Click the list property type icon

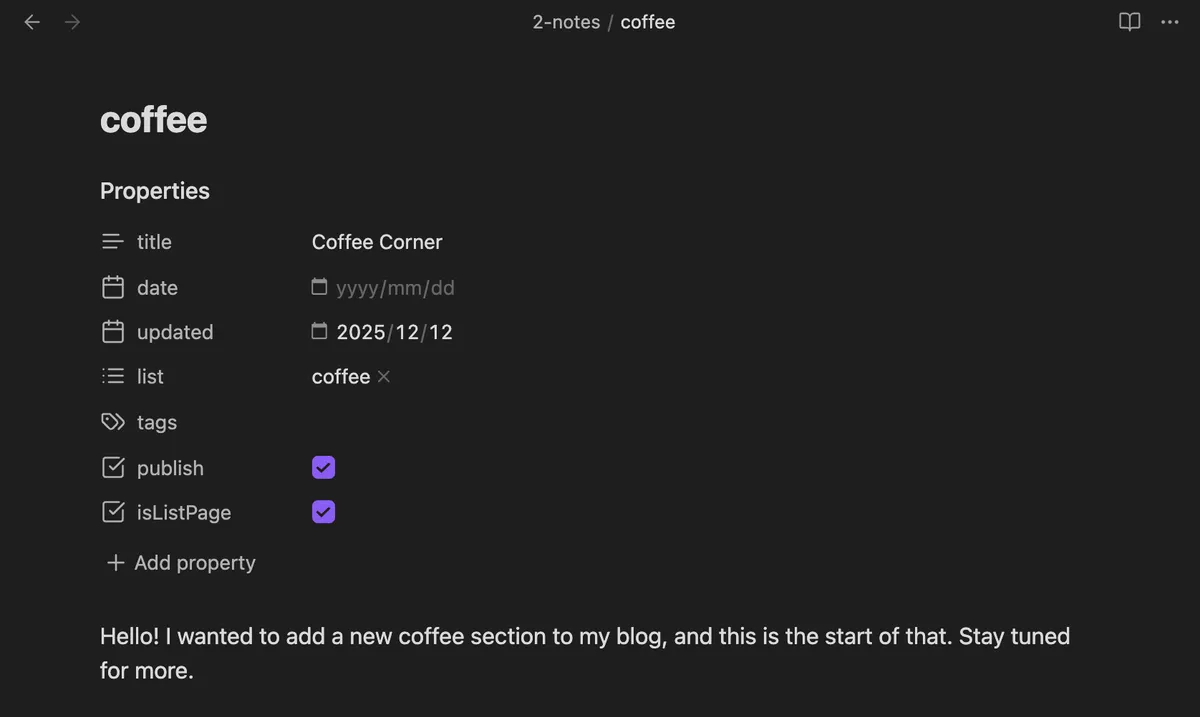click(x=113, y=377)
